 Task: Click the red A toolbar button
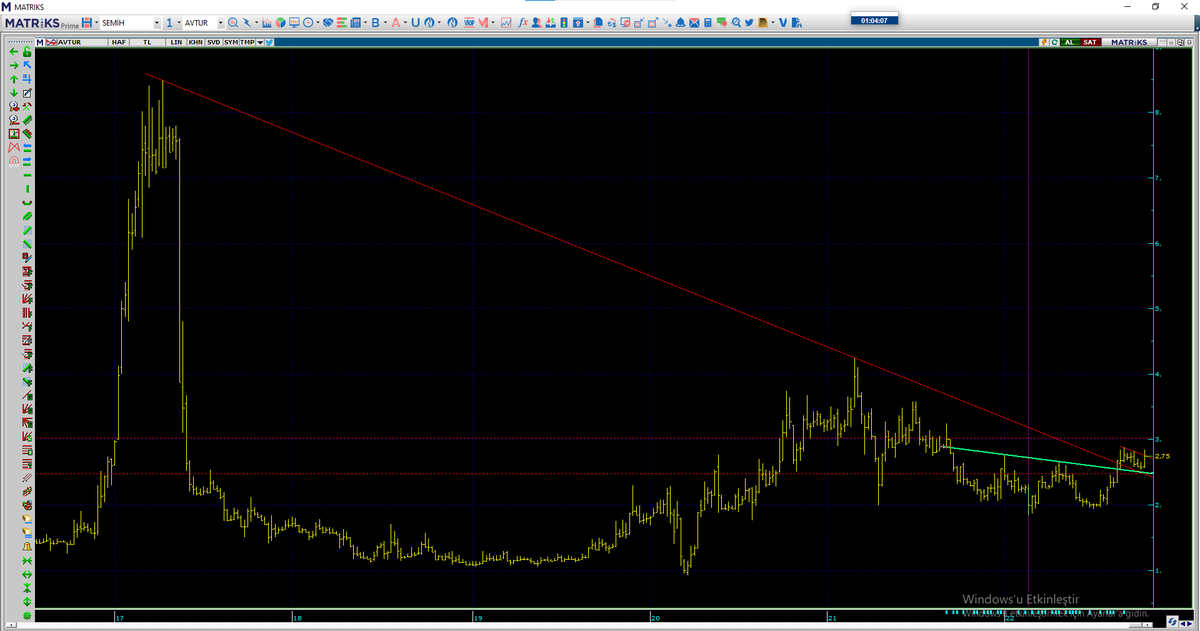click(395, 23)
